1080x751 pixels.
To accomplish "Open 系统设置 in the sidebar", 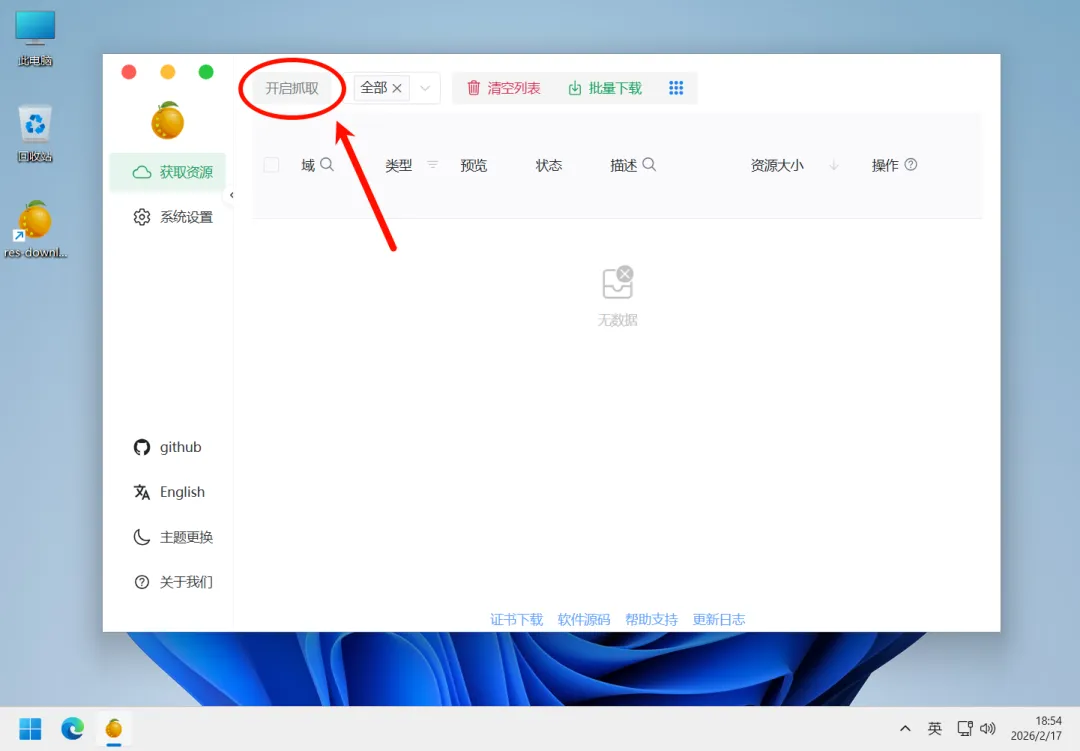I will tap(173, 217).
